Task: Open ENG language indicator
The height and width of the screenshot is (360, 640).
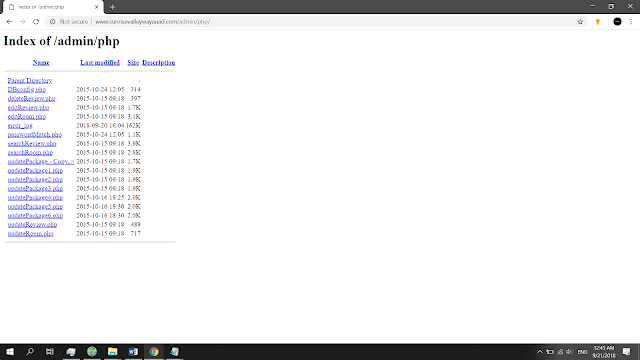Action: pyautogui.click(x=582, y=351)
